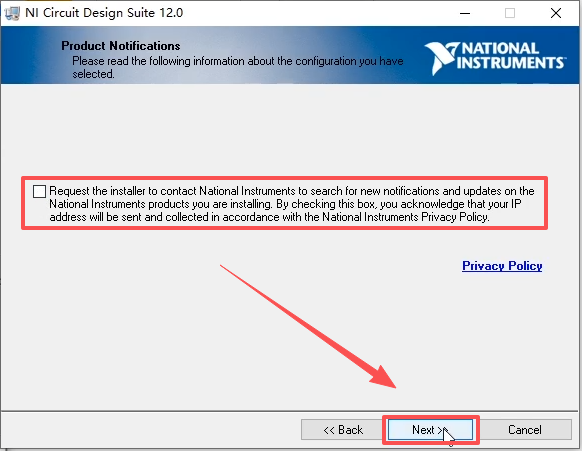
Task: Click the Product Notifications heading
Action: tap(121, 46)
